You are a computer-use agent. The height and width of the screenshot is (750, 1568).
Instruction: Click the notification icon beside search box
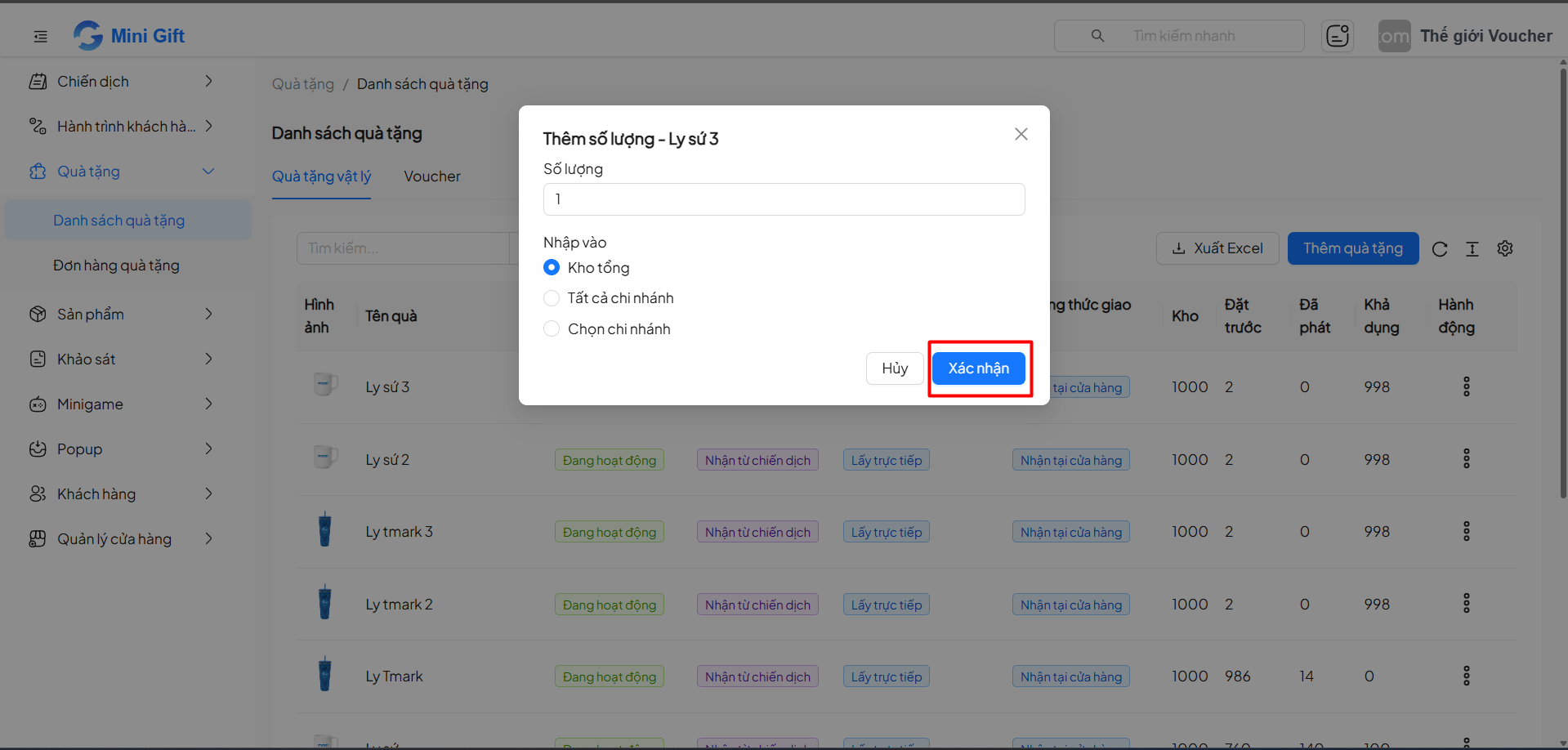point(1338,36)
